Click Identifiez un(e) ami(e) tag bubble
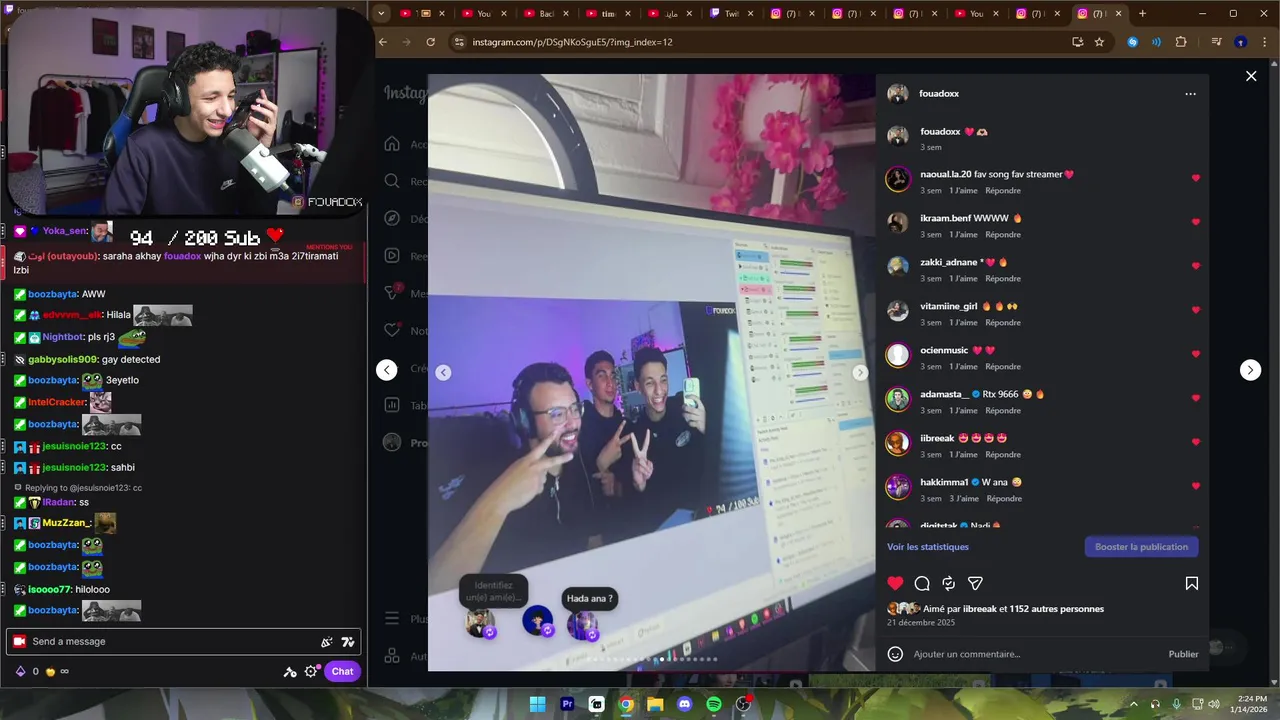Screen dimensions: 1280x720 pyautogui.click(x=493, y=591)
